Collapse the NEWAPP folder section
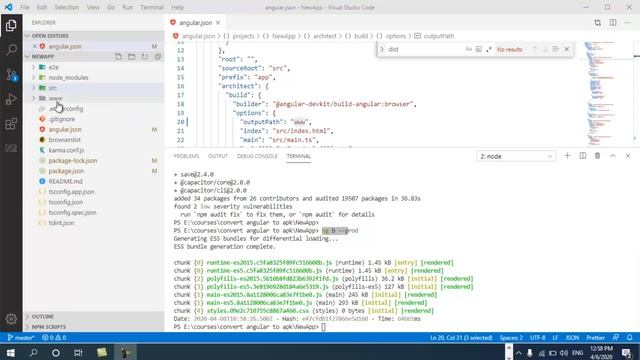 (69, 57)
